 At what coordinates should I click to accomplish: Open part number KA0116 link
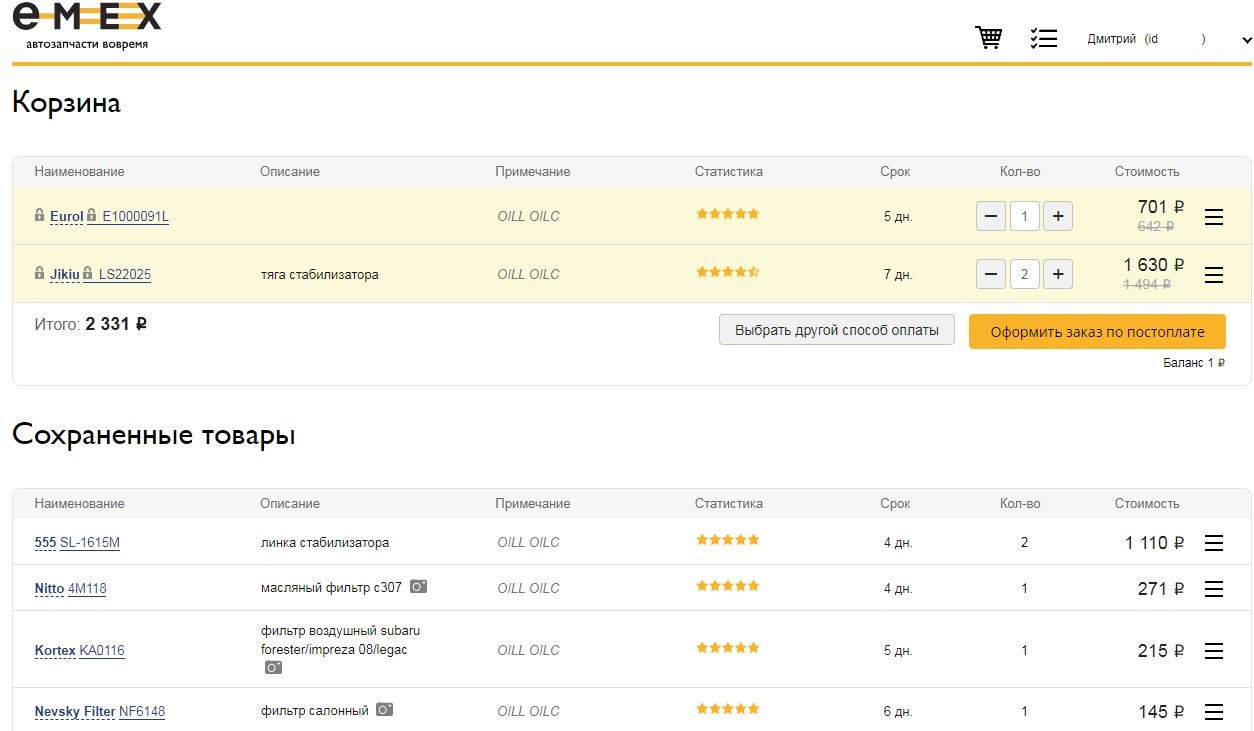point(102,651)
